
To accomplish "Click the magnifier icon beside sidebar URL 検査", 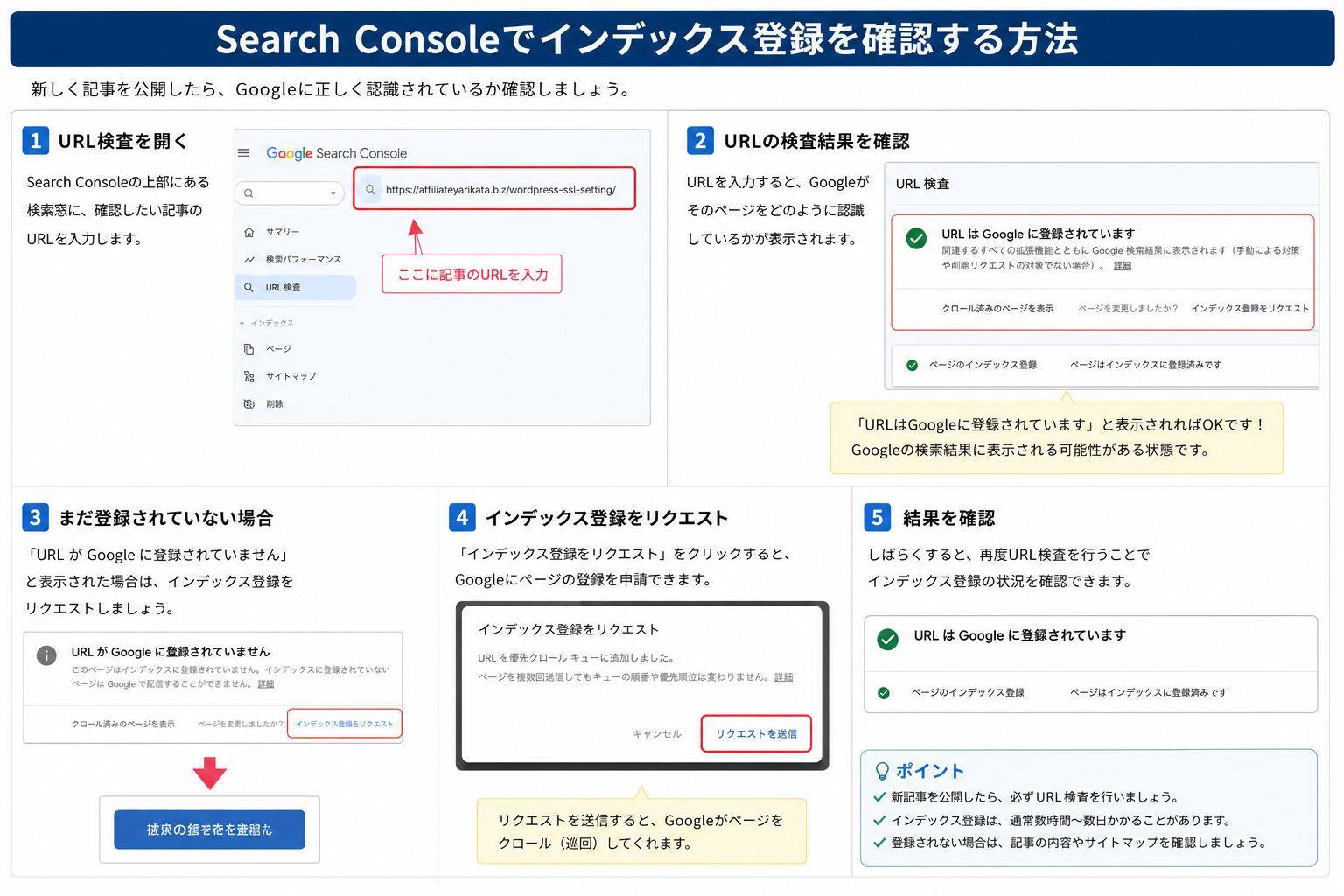I will click(x=248, y=288).
